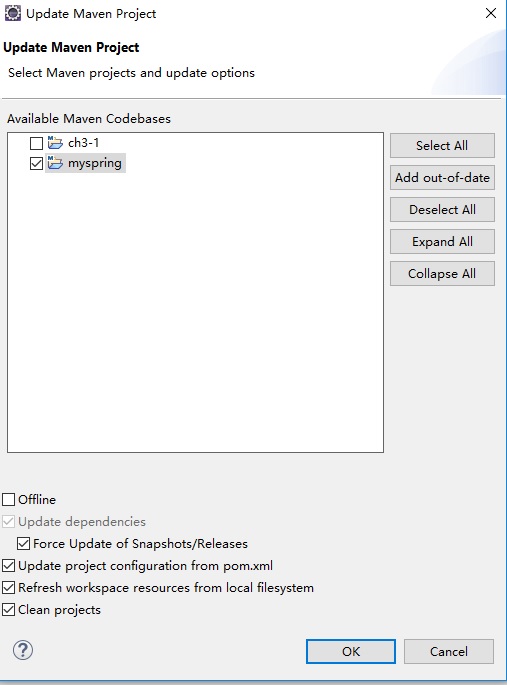Click the Select All button
Viewport: 507px width, 685px height.
pyautogui.click(x=442, y=145)
